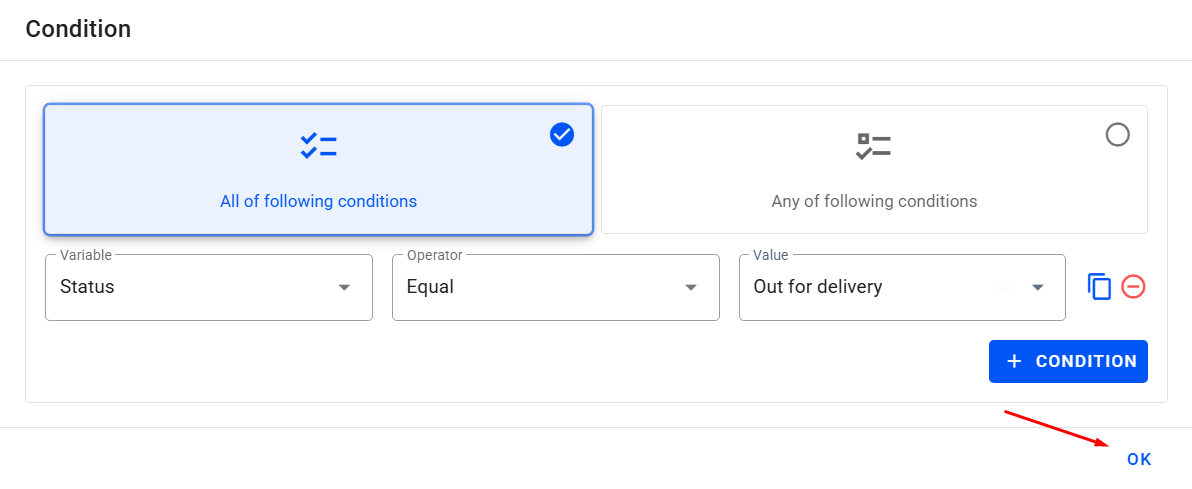The width and height of the screenshot is (1192, 489).
Task: Confirm the dialog with the OK button
Action: [x=1139, y=459]
